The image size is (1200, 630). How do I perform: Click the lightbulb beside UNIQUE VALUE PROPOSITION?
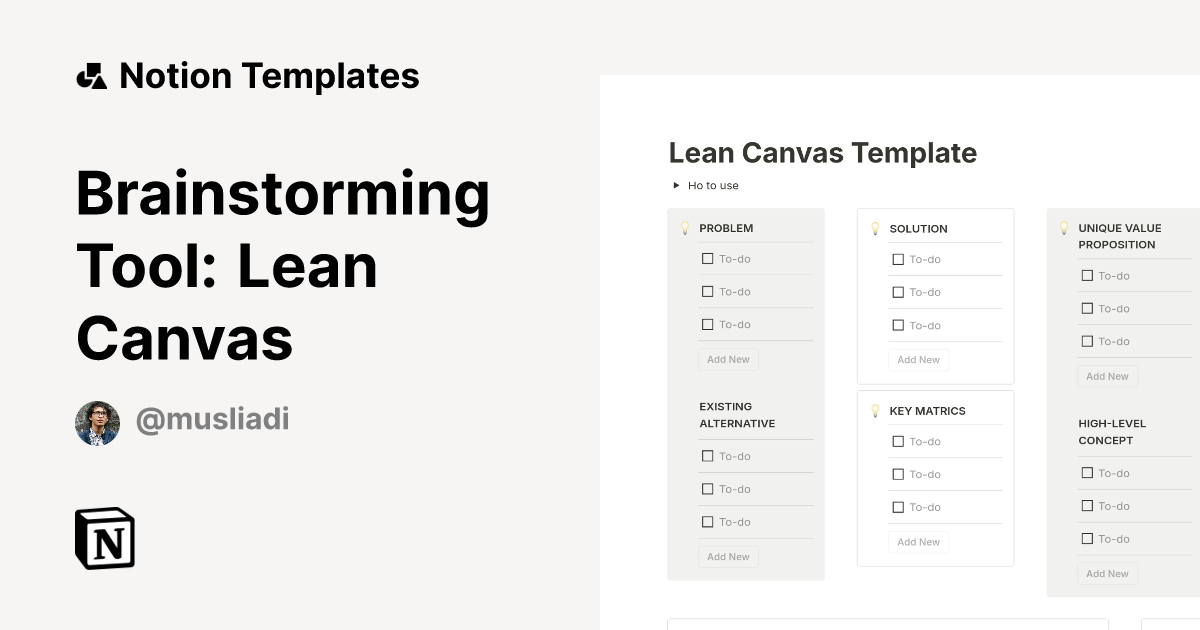[1064, 228]
